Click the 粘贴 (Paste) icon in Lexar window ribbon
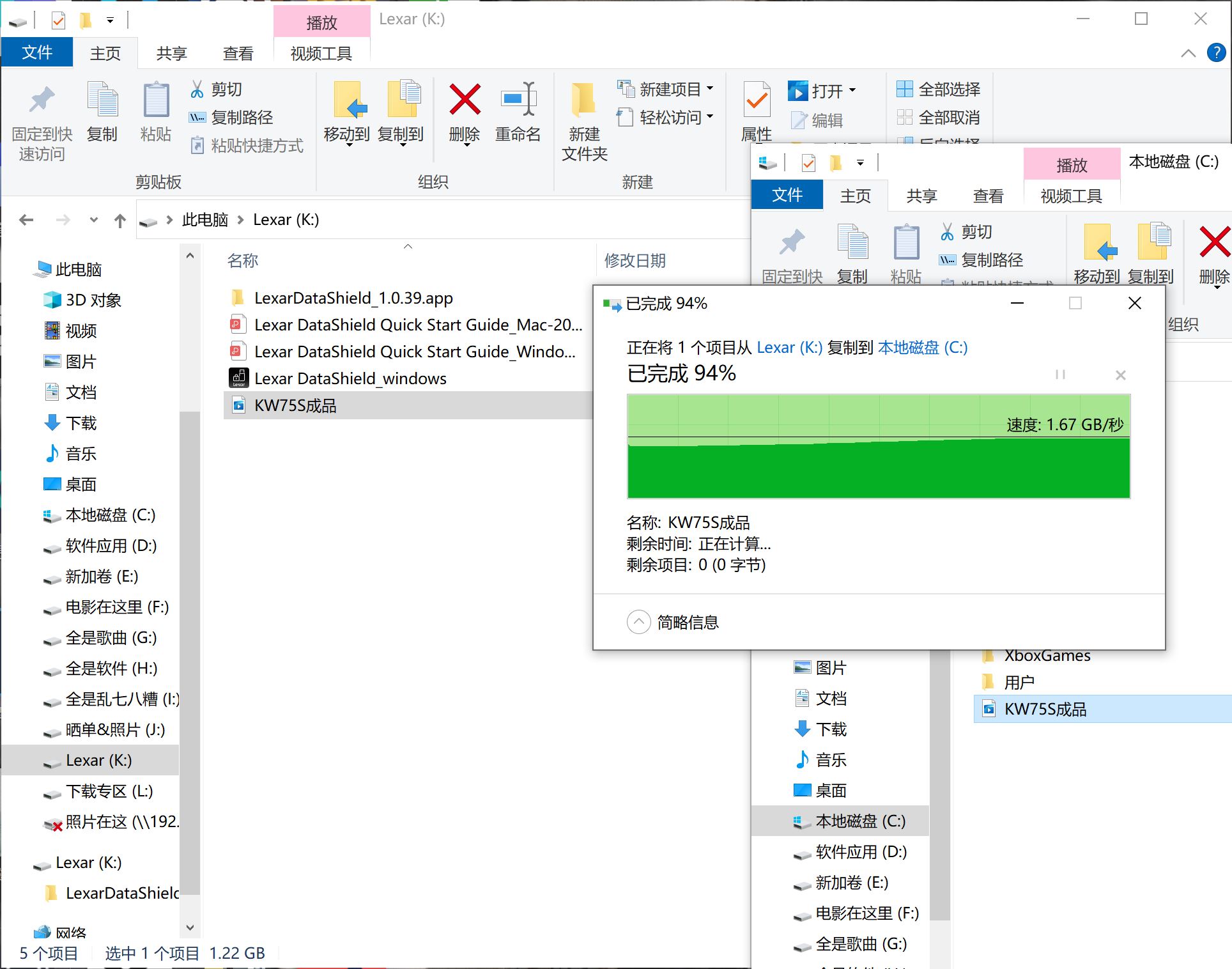Image resolution: width=1232 pixels, height=969 pixels. tap(156, 100)
